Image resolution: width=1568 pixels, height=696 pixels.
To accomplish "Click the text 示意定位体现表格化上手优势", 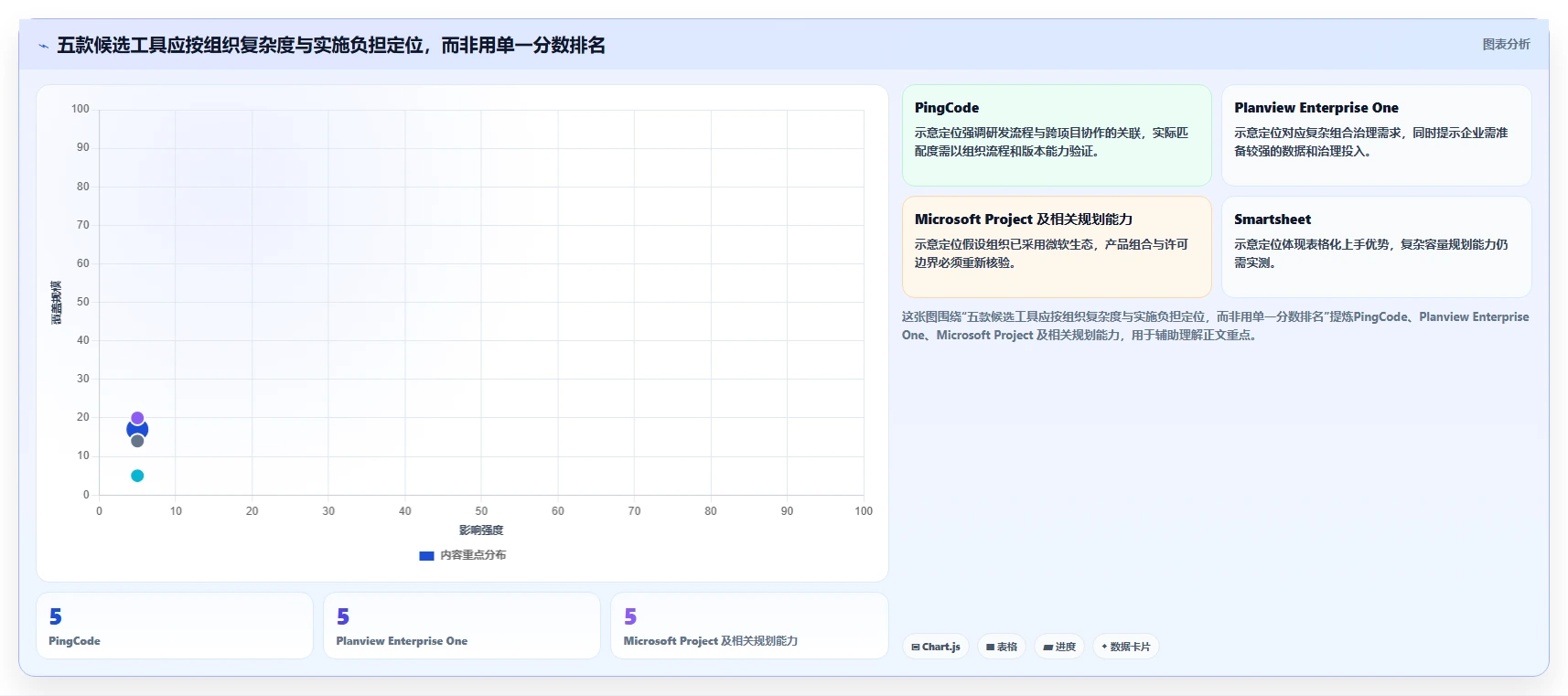I will (1311, 244).
